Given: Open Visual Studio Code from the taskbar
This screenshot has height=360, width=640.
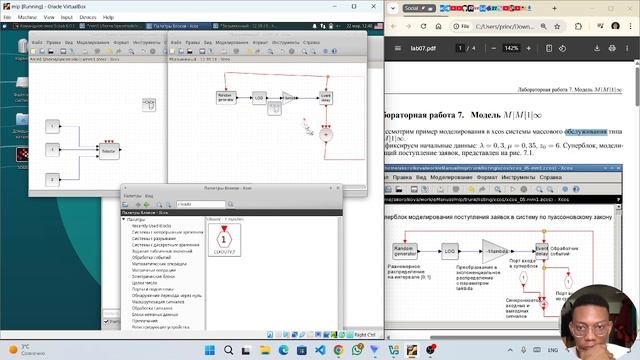Looking at the screenshot, I should click(320, 350).
